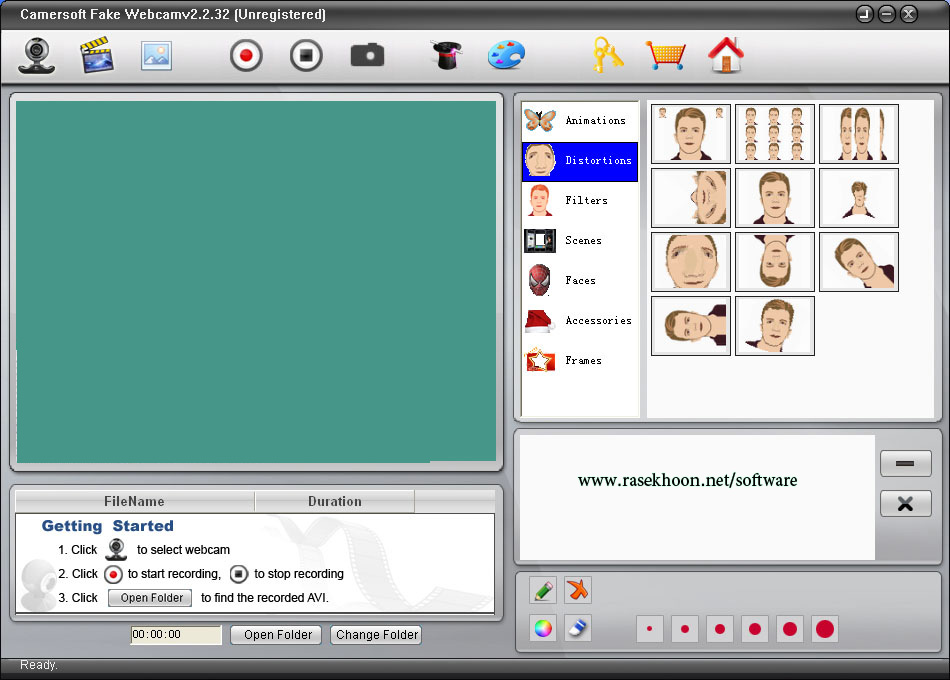Open the shopping cart purchase icon
The width and height of the screenshot is (950, 680).
tap(665, 55)
